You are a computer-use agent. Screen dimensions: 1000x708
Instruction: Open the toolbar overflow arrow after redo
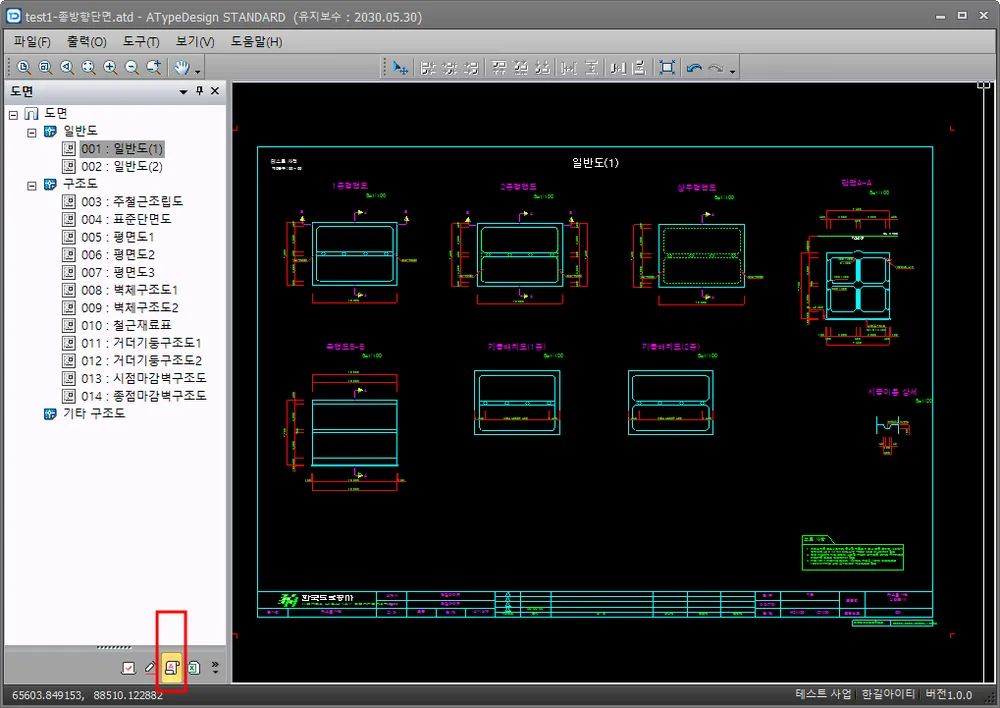[732, 71]
